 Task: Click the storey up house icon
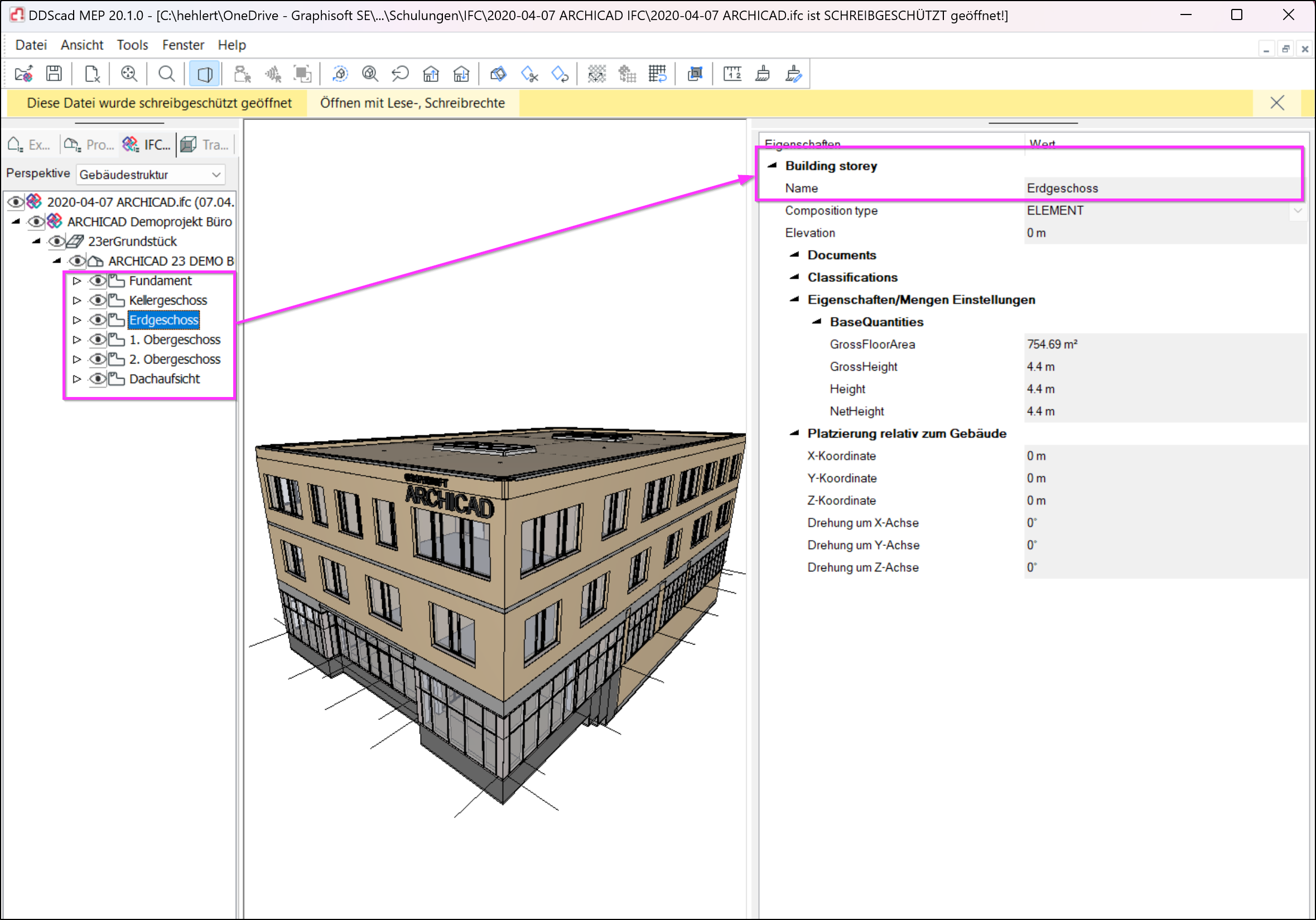[431, 74]
